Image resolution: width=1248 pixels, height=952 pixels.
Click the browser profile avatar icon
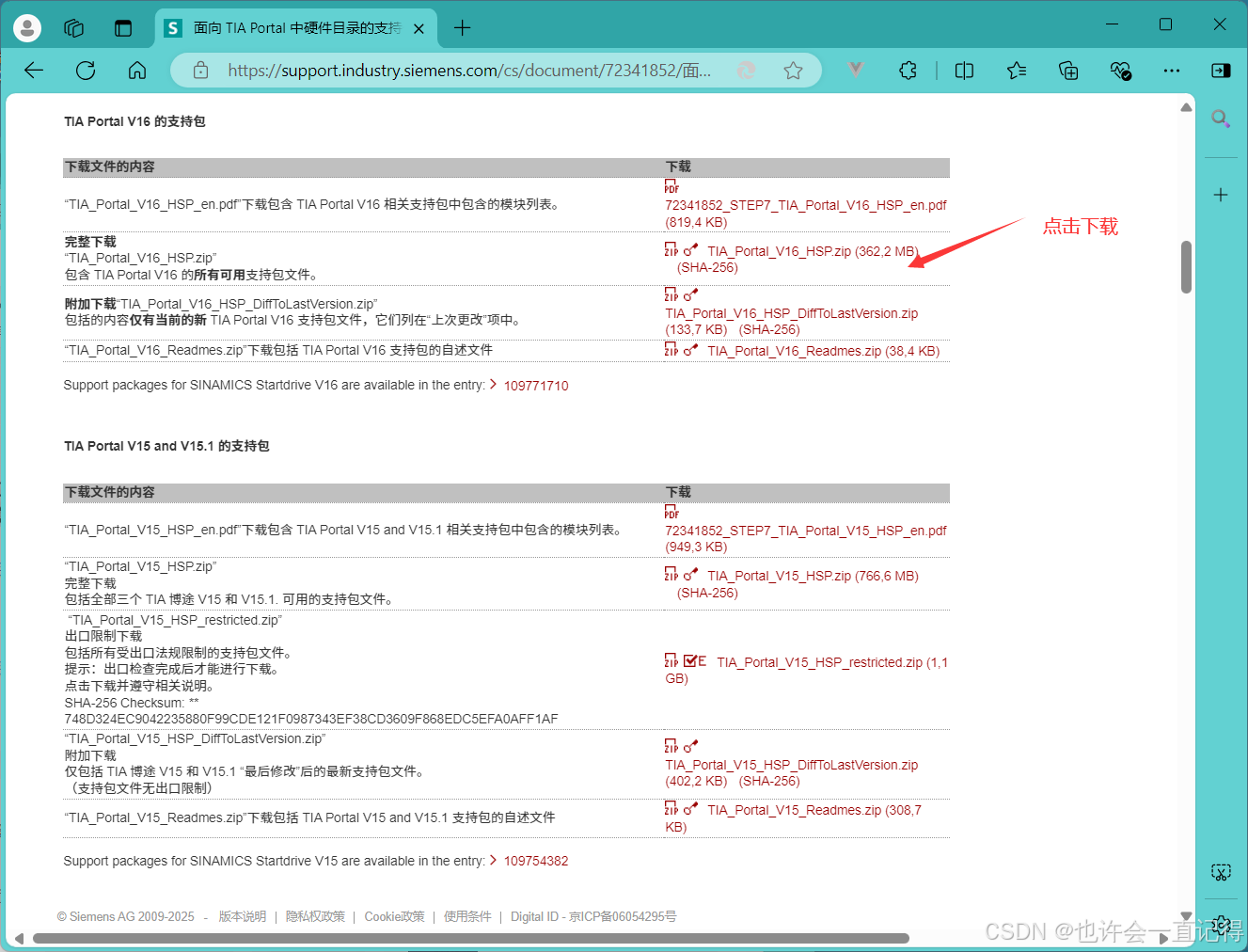pyautogui.click(x=27, y=28)
